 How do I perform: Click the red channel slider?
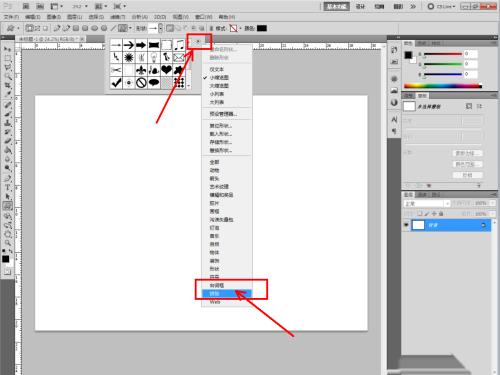coord(443,54)
